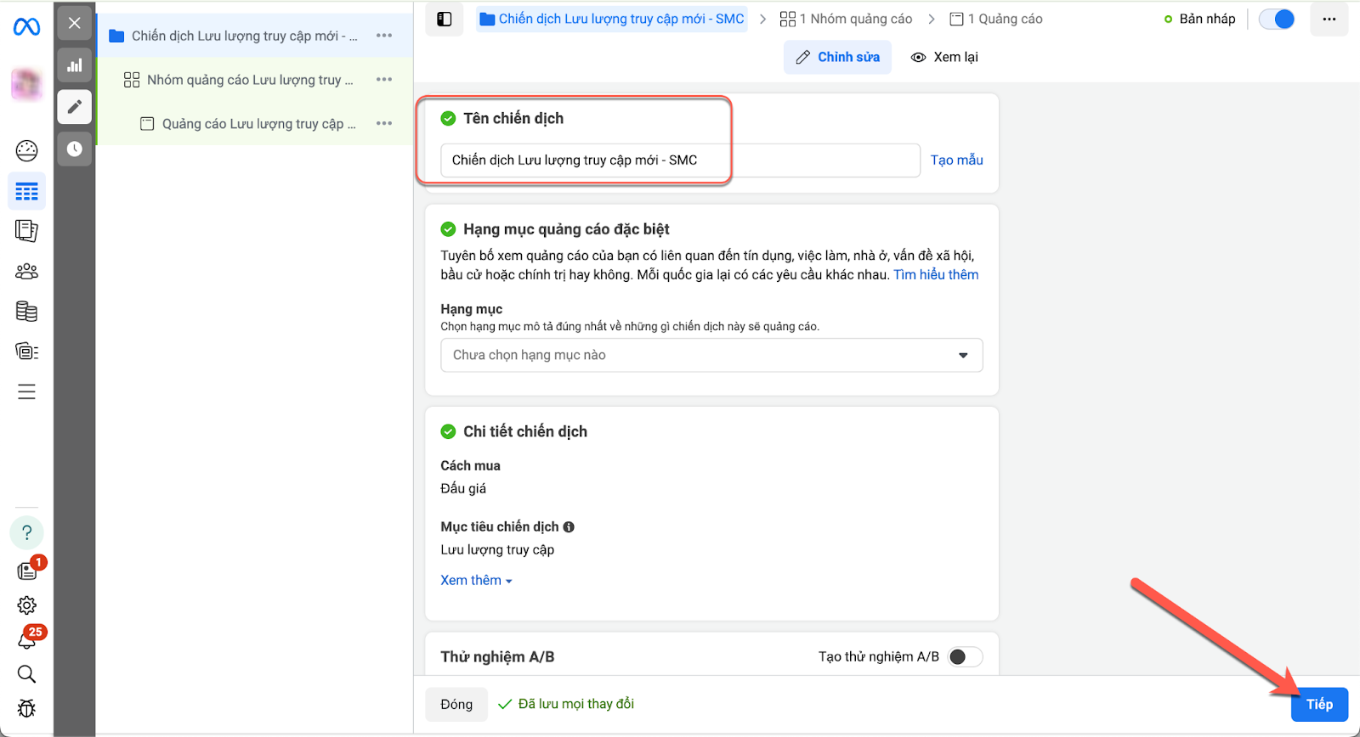This screenshot has width=1360, height=737.
Task: Open the settings gear icon
Action: click(x=27, y=605)
